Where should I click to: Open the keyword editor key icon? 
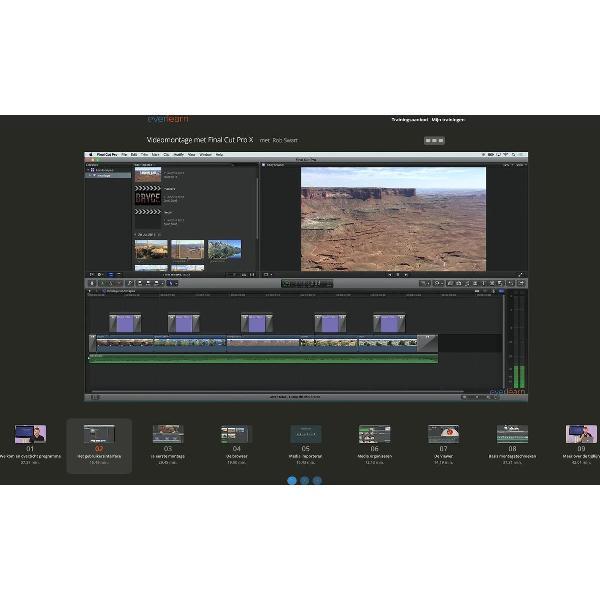pyautogui.click(x=130, y=283)
